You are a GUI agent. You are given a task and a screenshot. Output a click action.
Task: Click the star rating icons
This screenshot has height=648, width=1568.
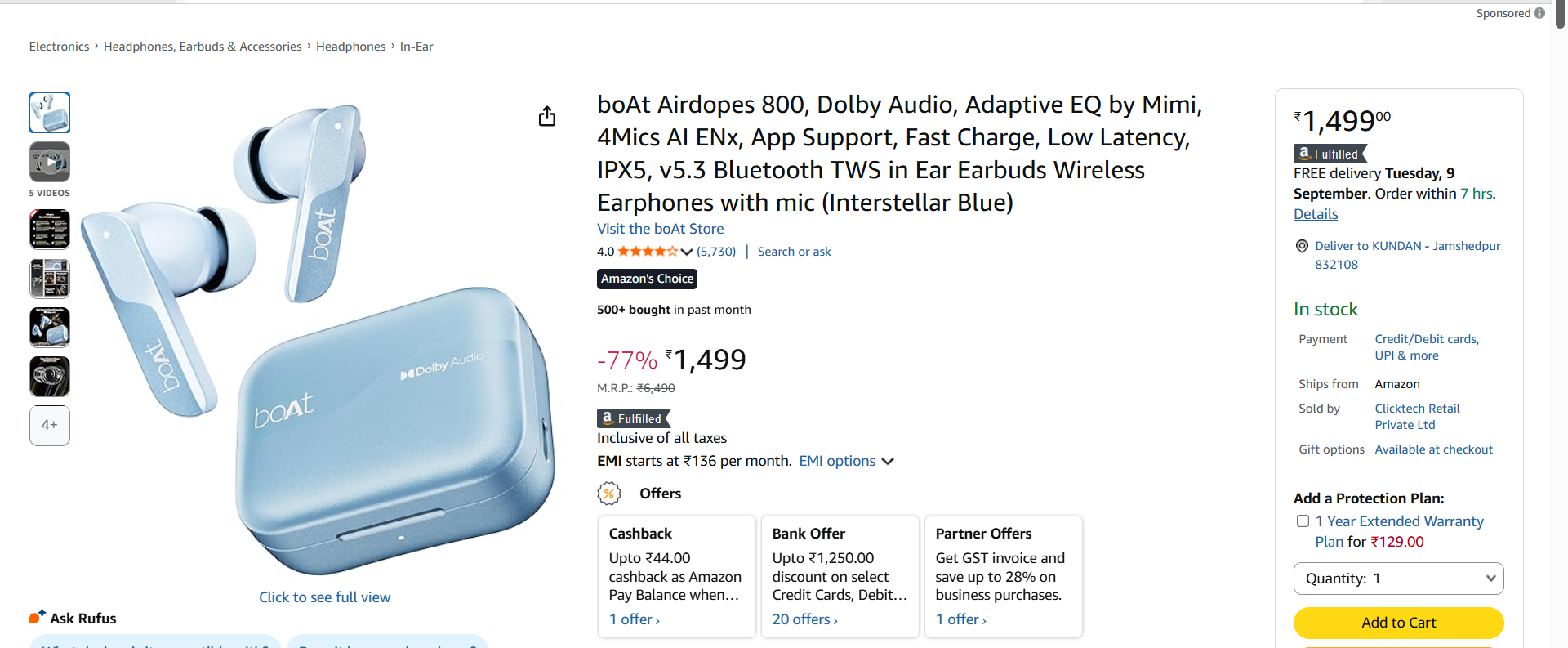click(x=648, y=252)
